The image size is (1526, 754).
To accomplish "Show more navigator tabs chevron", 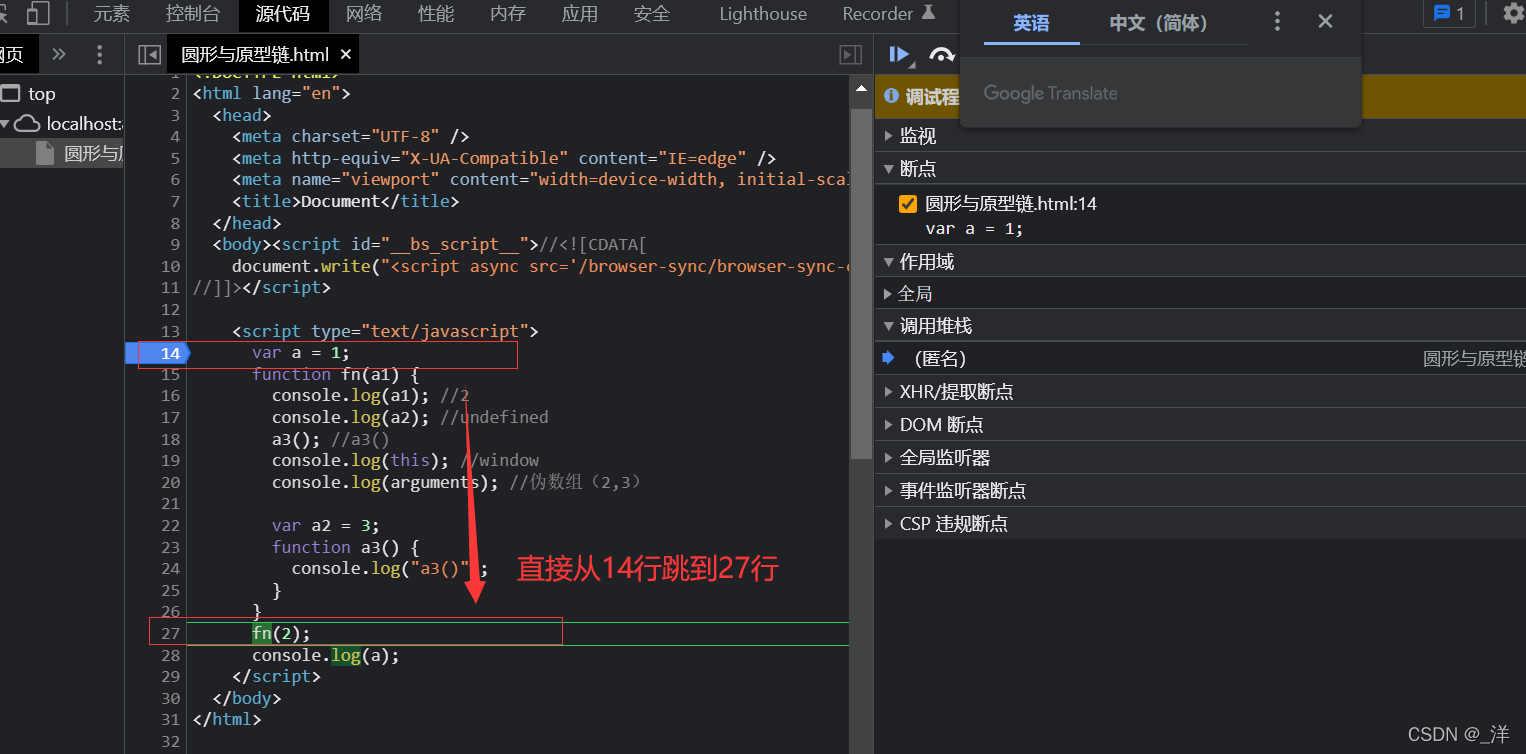I will coord(59,54).
